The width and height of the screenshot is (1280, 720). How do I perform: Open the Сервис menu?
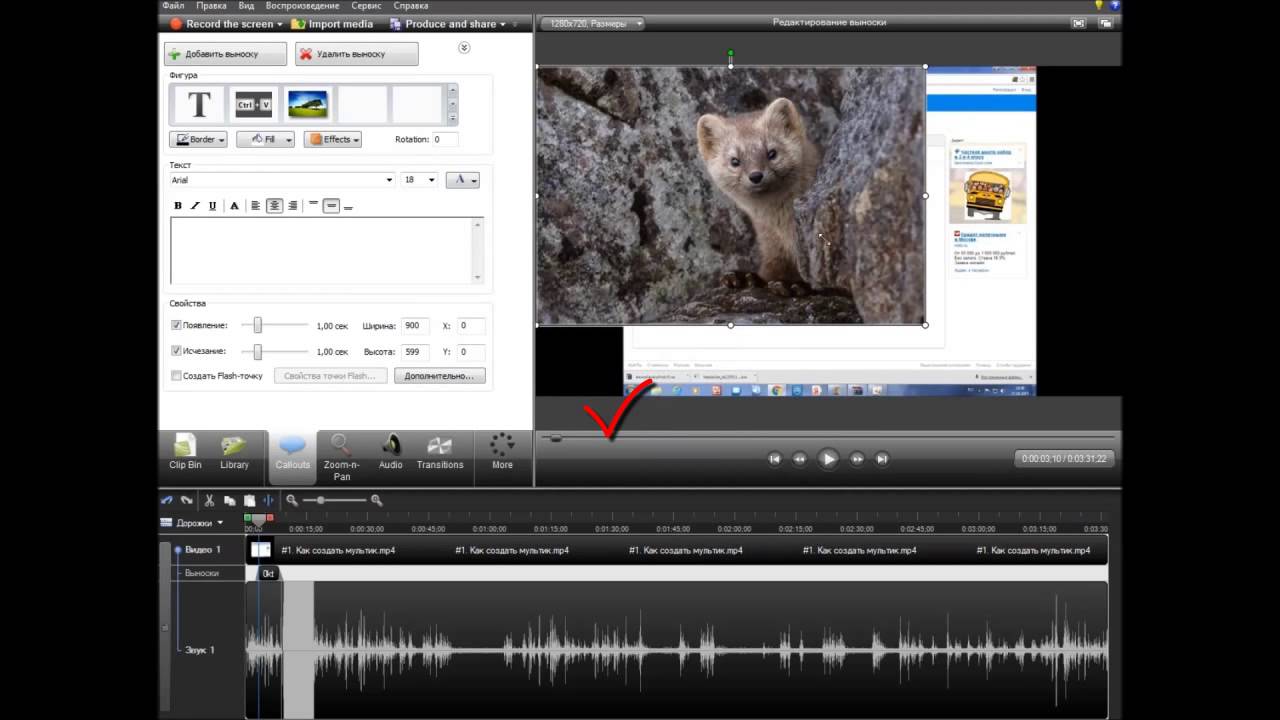(x=367, y=6)
